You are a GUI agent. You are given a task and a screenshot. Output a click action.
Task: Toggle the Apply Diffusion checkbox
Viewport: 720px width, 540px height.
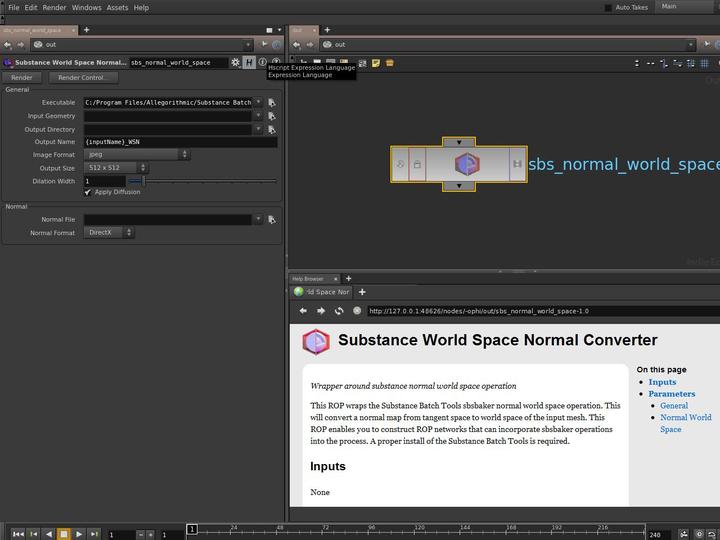coord(88,192)
